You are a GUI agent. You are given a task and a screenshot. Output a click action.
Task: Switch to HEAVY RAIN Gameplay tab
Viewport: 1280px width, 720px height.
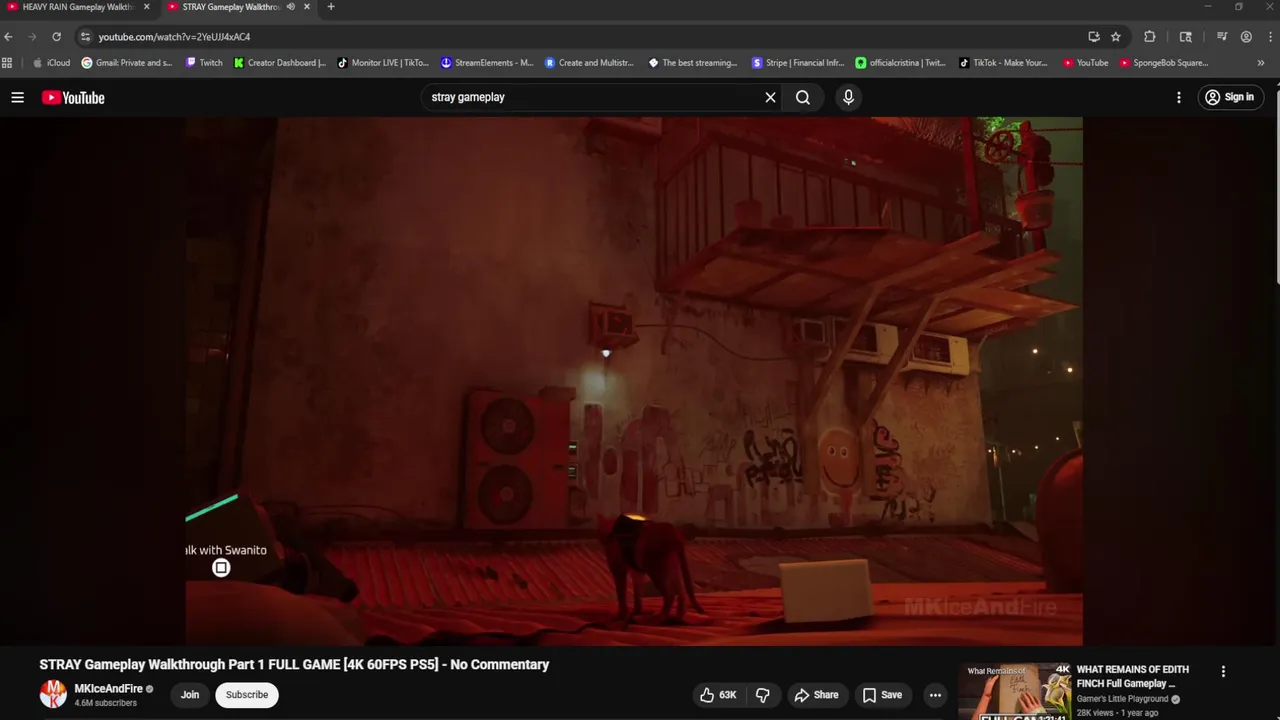coord(78,7)
